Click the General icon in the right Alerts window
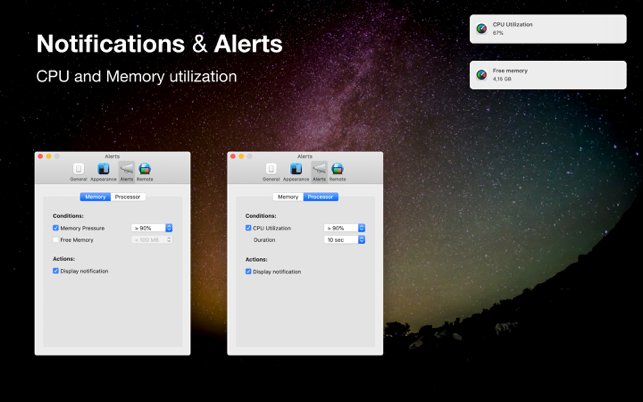 point(271,171)
